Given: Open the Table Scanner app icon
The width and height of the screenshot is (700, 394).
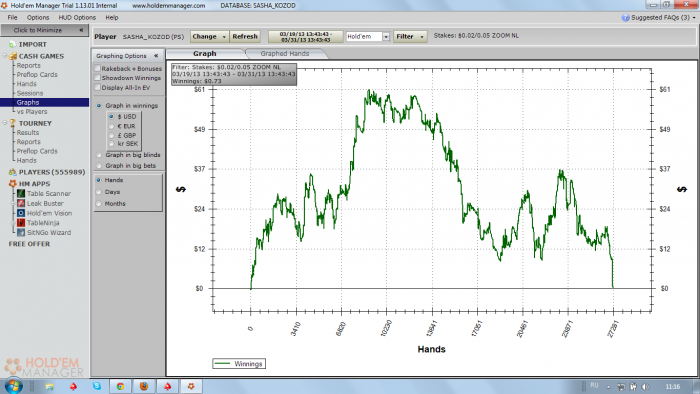Looking at the screenshot, I should click(x=21, y=194).
